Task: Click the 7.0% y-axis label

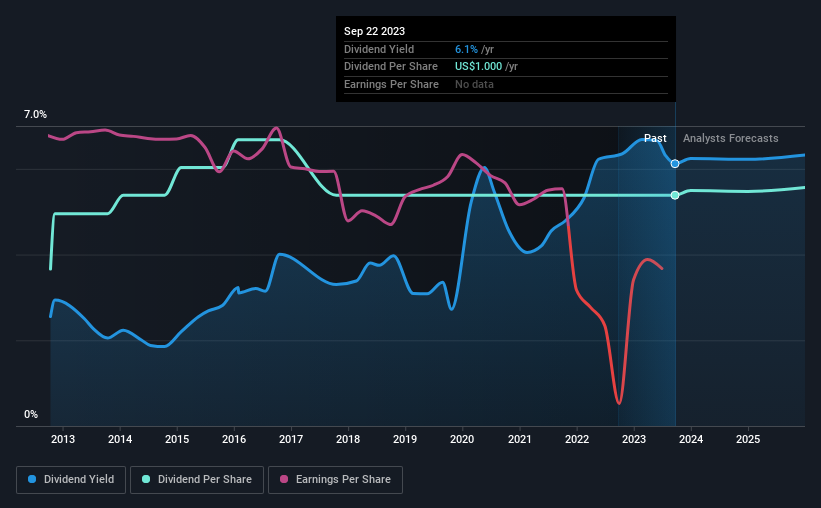Action: pos(35,115)
